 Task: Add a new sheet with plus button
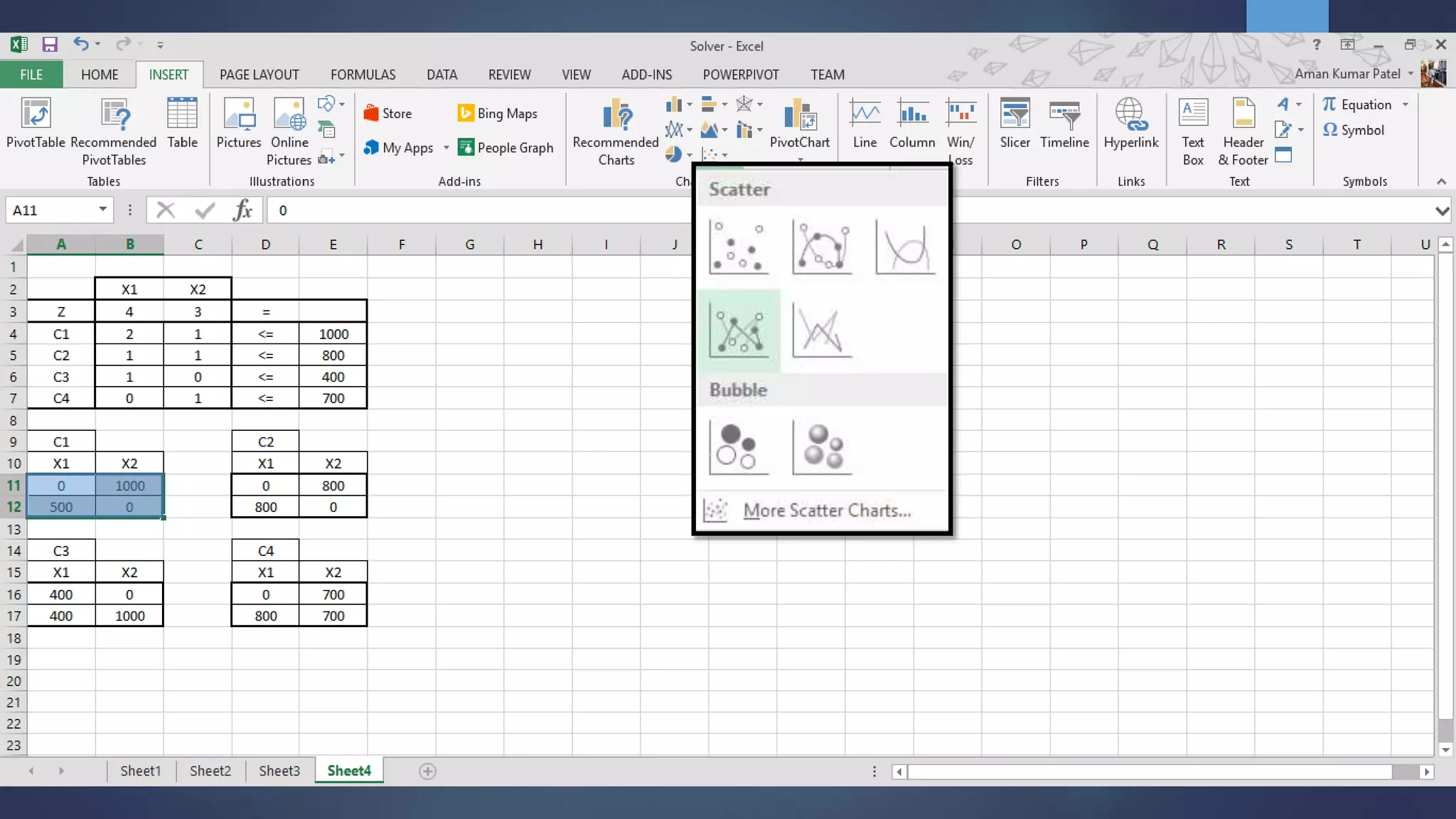click(x=427, y=771)
